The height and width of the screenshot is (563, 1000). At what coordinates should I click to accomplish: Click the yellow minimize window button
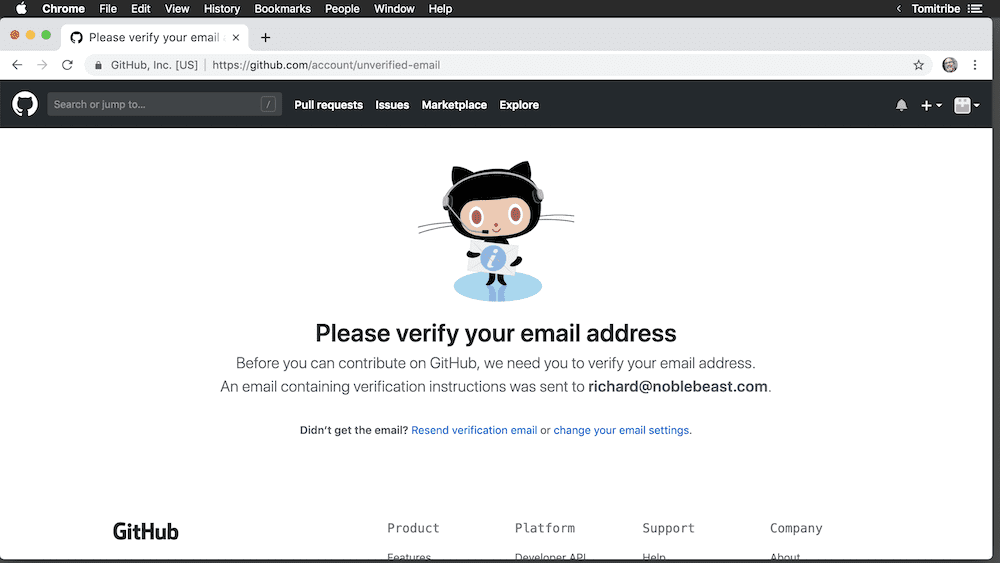pyautogui.click(x=30, y=35)
